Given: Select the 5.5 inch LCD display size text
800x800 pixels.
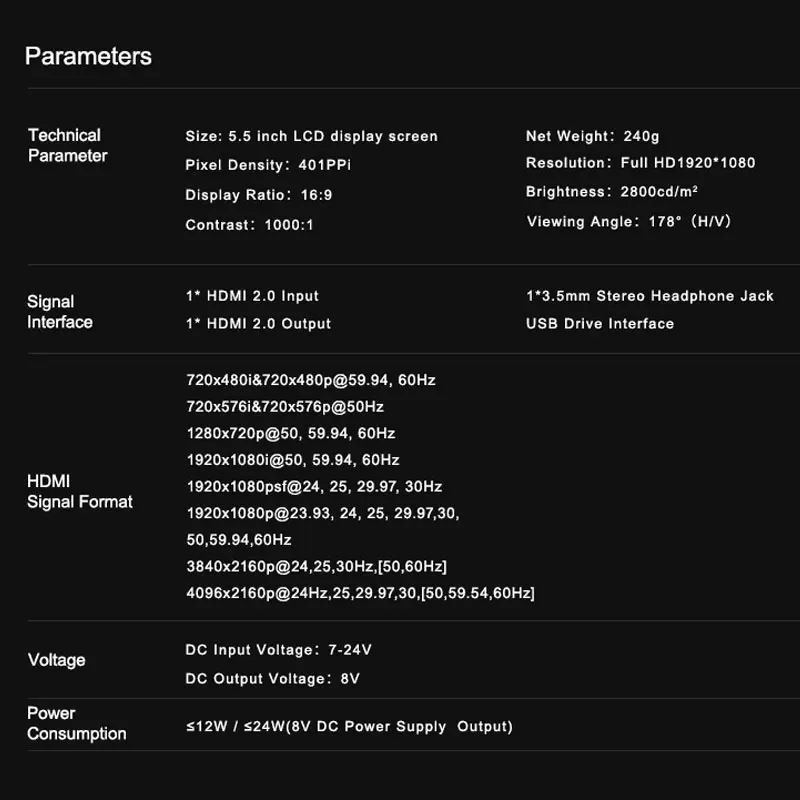Looking at the screenshot, I should tap(311, 136).
